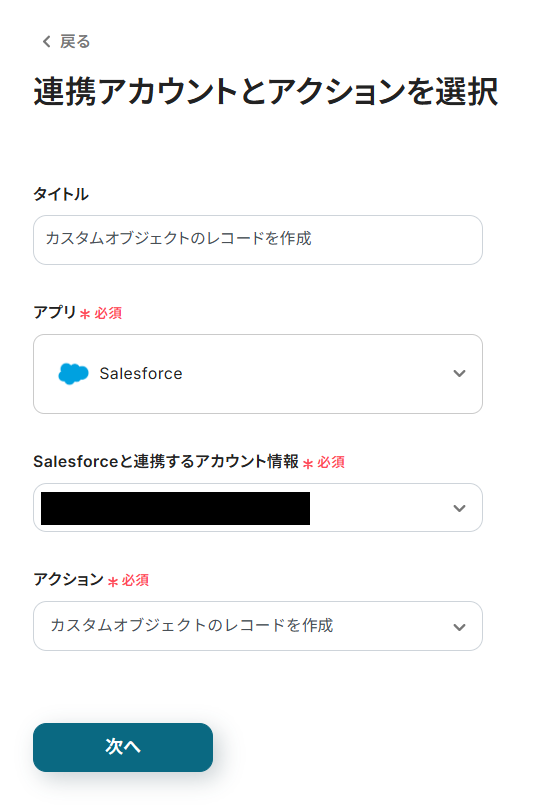
Task: Click the action dropdown chevron arrow
Action: click(x=459, y=627)
